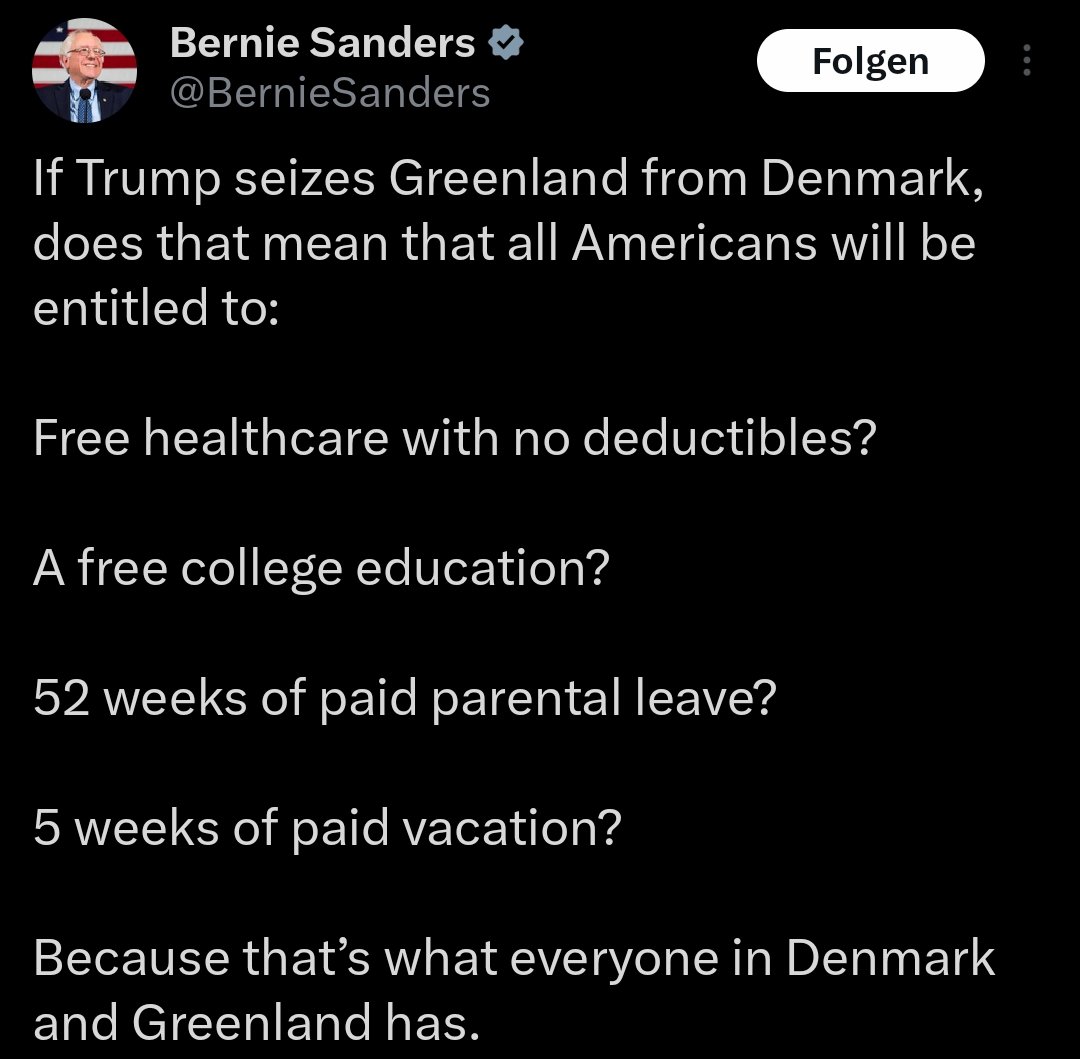Tap the '52 weeks of paid parental leave?' line
The image size is (1080, 1059).
point(404,699)
